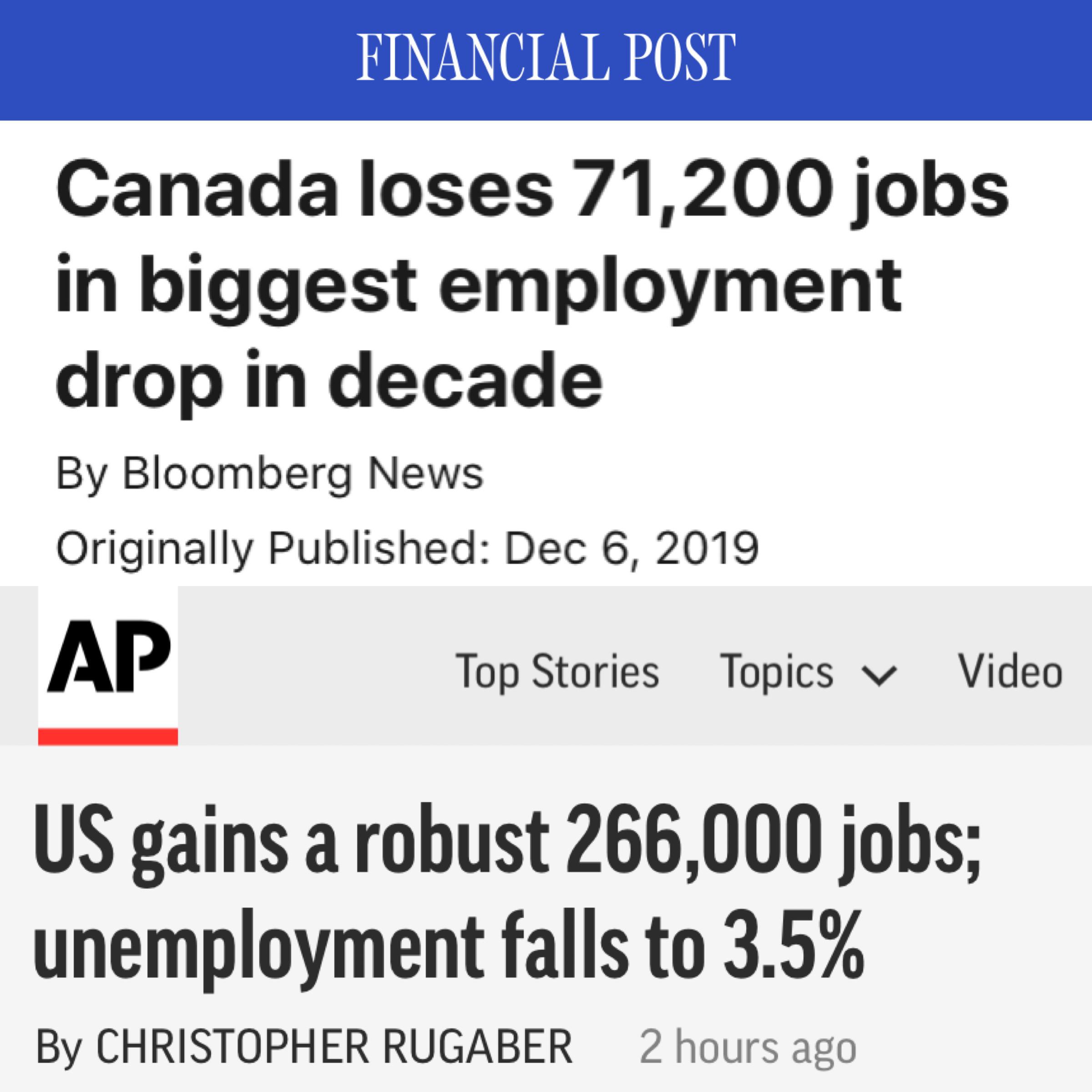This screenshot has height=1092, width=1092.
Task: Click the Financial Post logo
Action: 546,56
